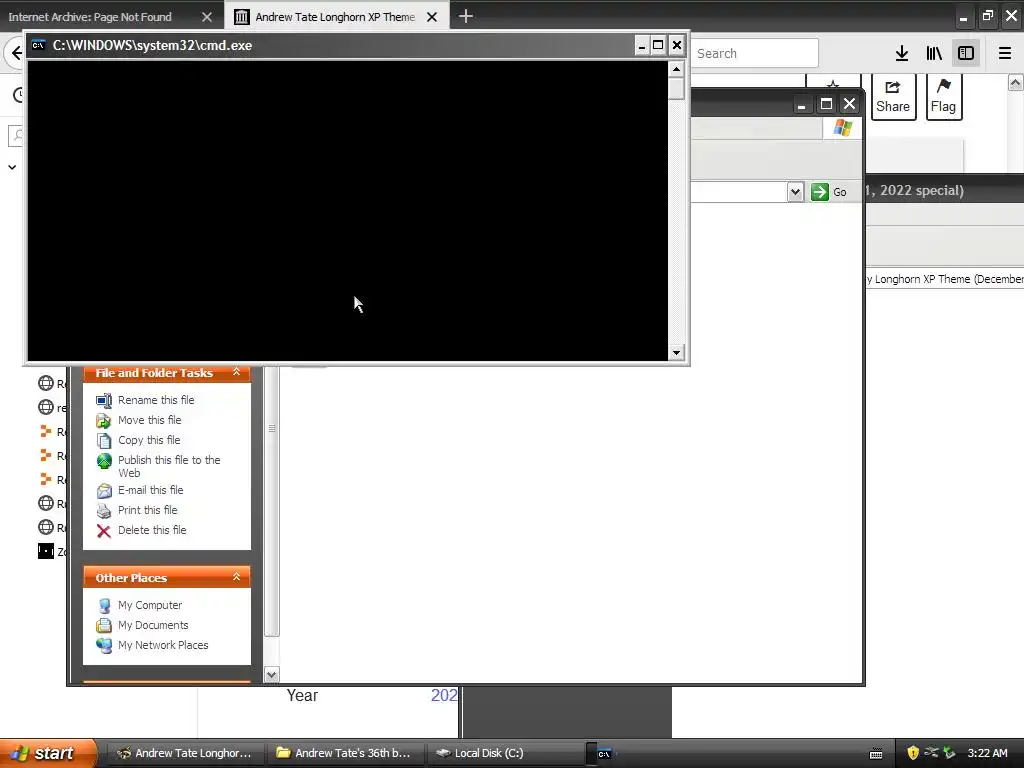Screen dimensions: 1024x768
Task: Collapse the Other Places panel
Action: point(236,577)
